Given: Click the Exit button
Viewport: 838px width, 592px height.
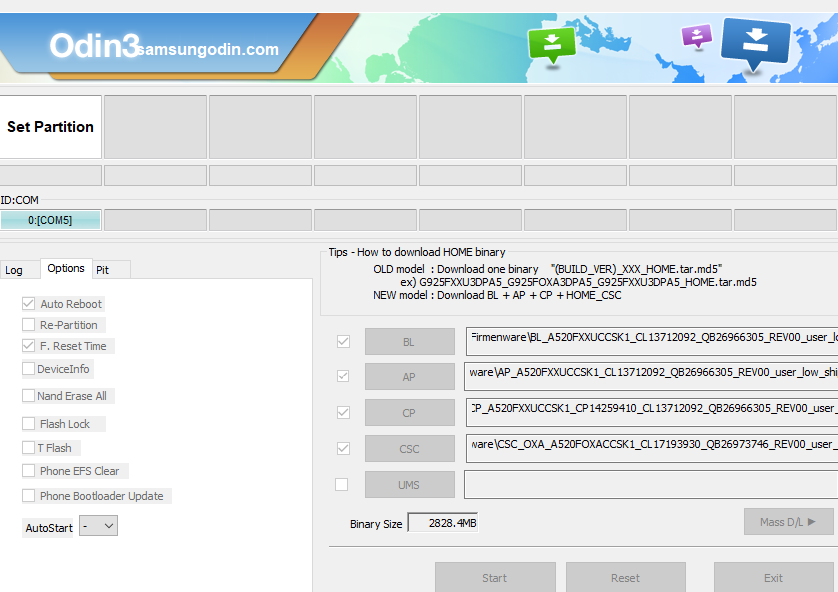Looking at the screenshot, I should pos(773,578).
